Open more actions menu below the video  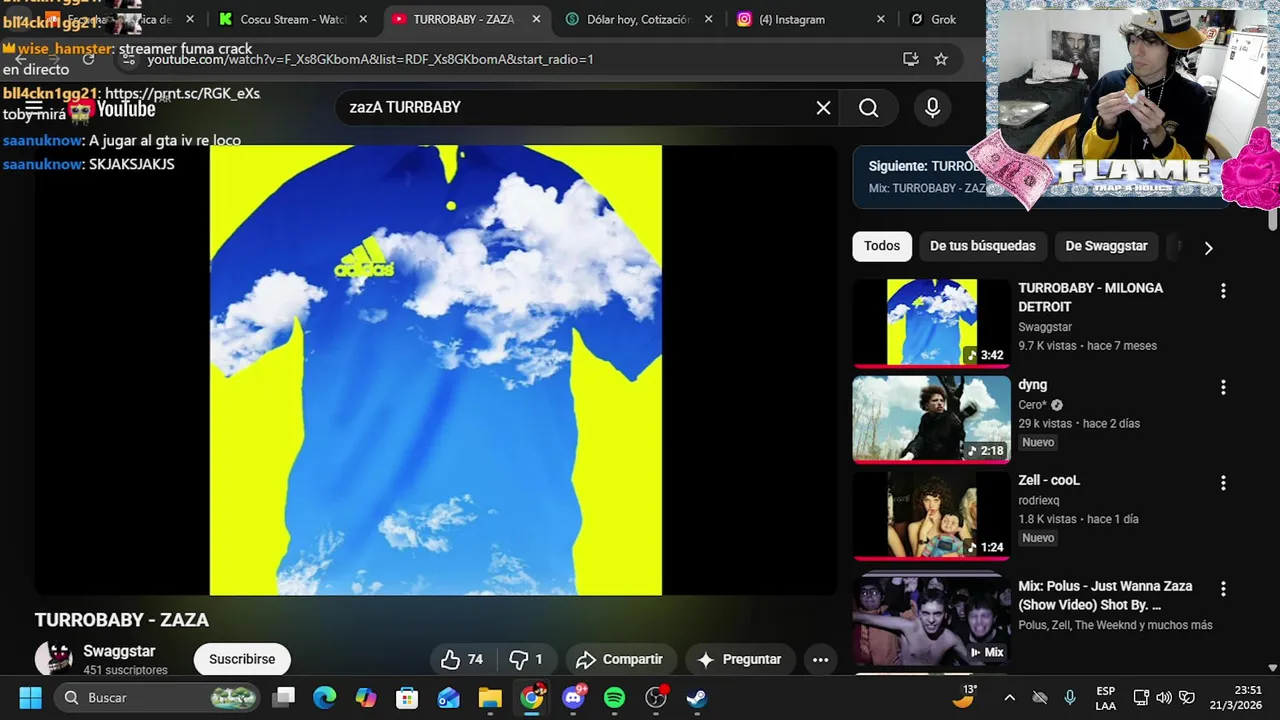pyautogui.click(x=820, y=659)
